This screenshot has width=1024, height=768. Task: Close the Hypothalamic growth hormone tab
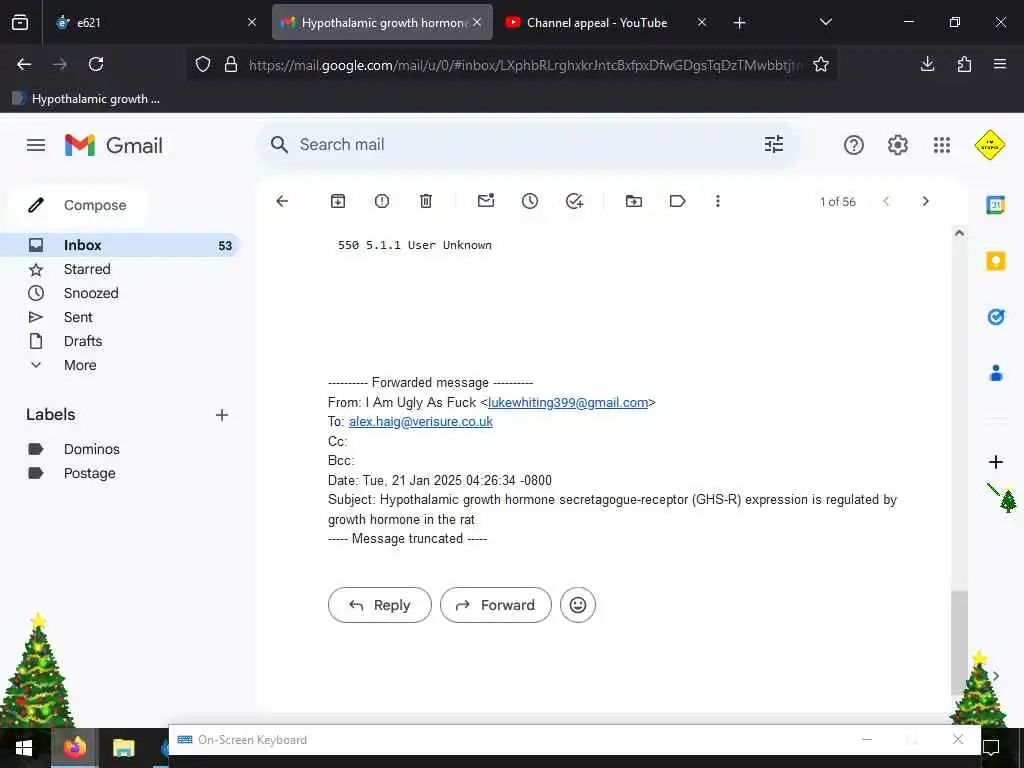point(477,22)
